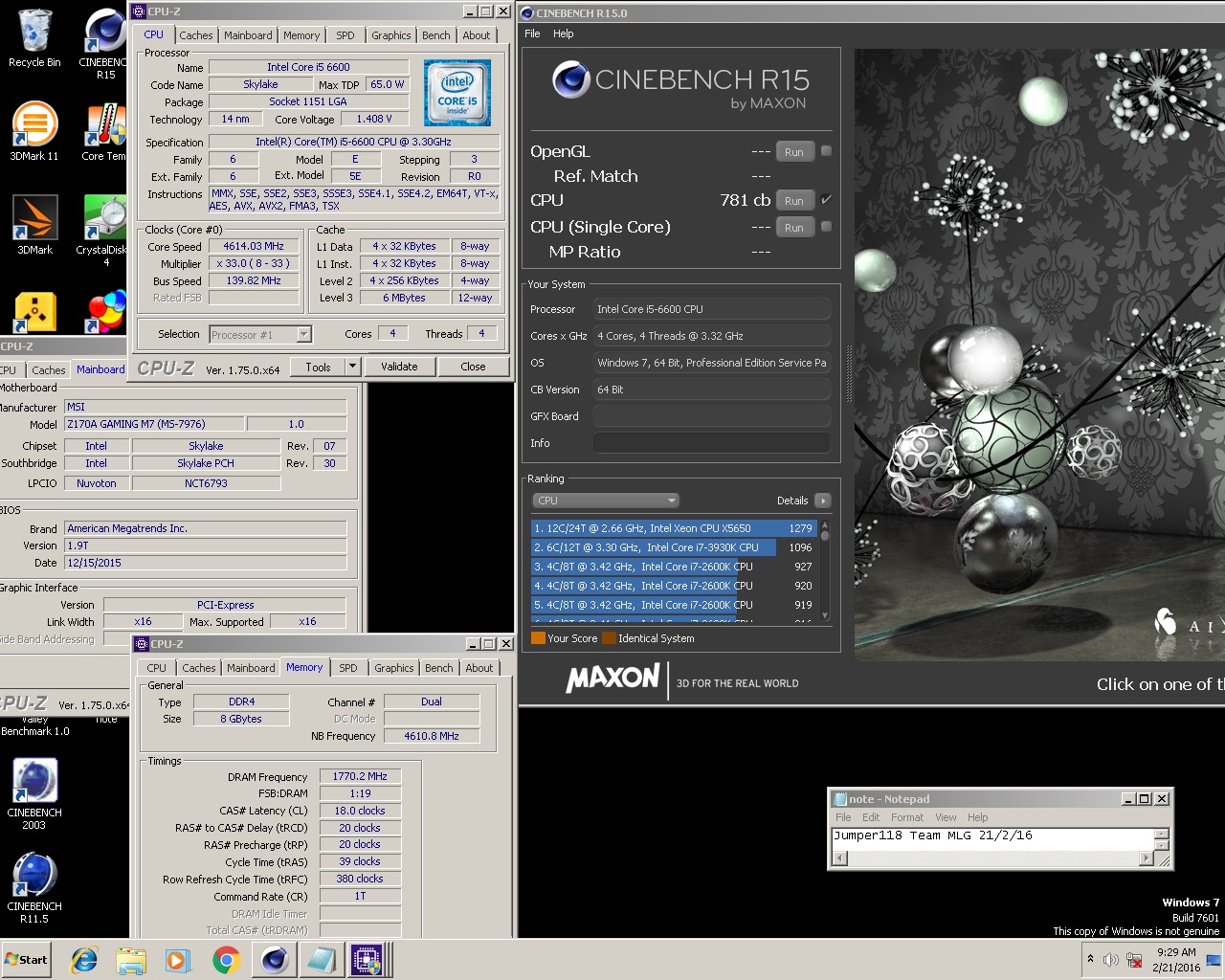Screen dimensions: 1225x980
Task: Expand the ranking Details arrow
Action: point(822,501)
